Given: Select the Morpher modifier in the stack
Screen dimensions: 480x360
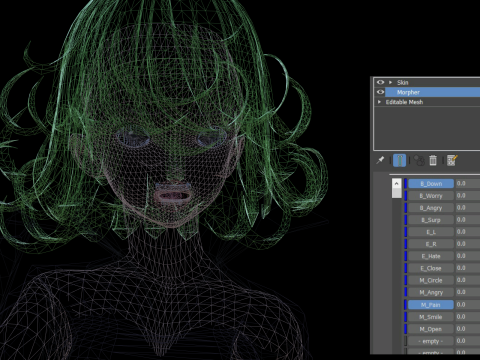Looking at the screenshot, I should 433,92.
